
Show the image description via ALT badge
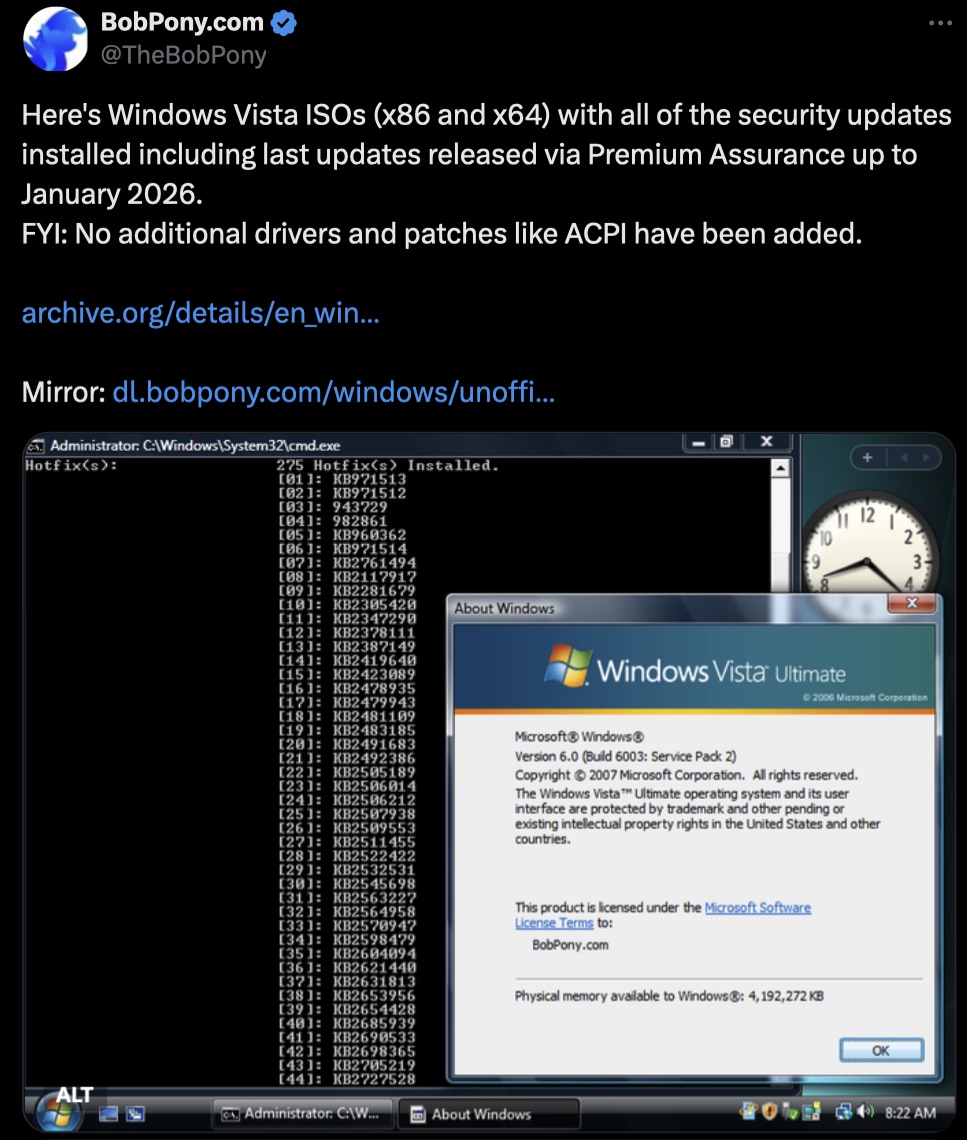(x=74, y=1094)
